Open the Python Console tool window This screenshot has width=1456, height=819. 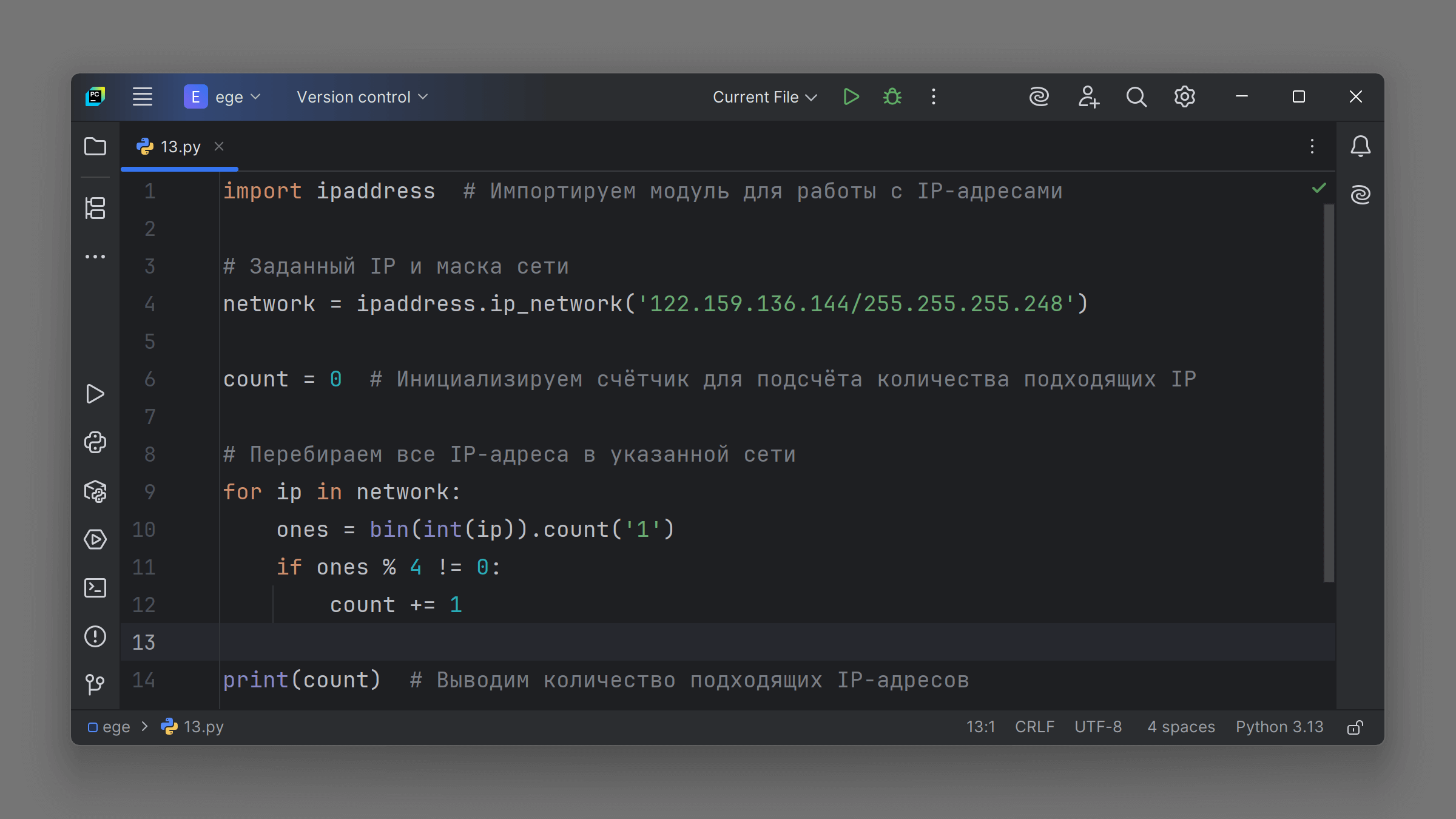pos(95,442)
